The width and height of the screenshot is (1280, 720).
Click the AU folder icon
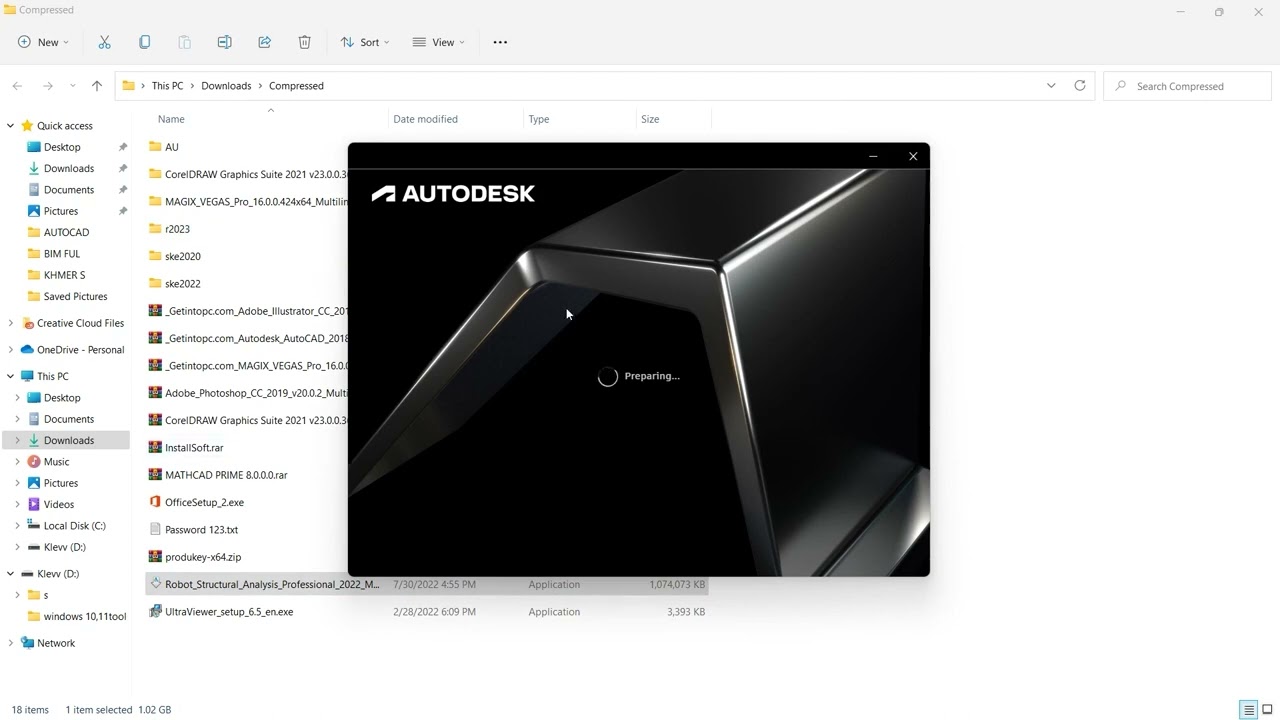pyautogui.click(x=155, y=147)
